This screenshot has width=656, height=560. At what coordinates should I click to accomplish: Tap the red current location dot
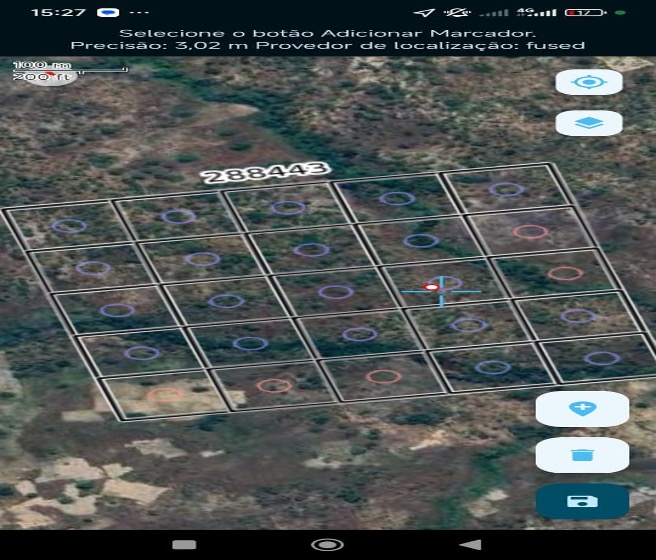[x=431, y=287]
